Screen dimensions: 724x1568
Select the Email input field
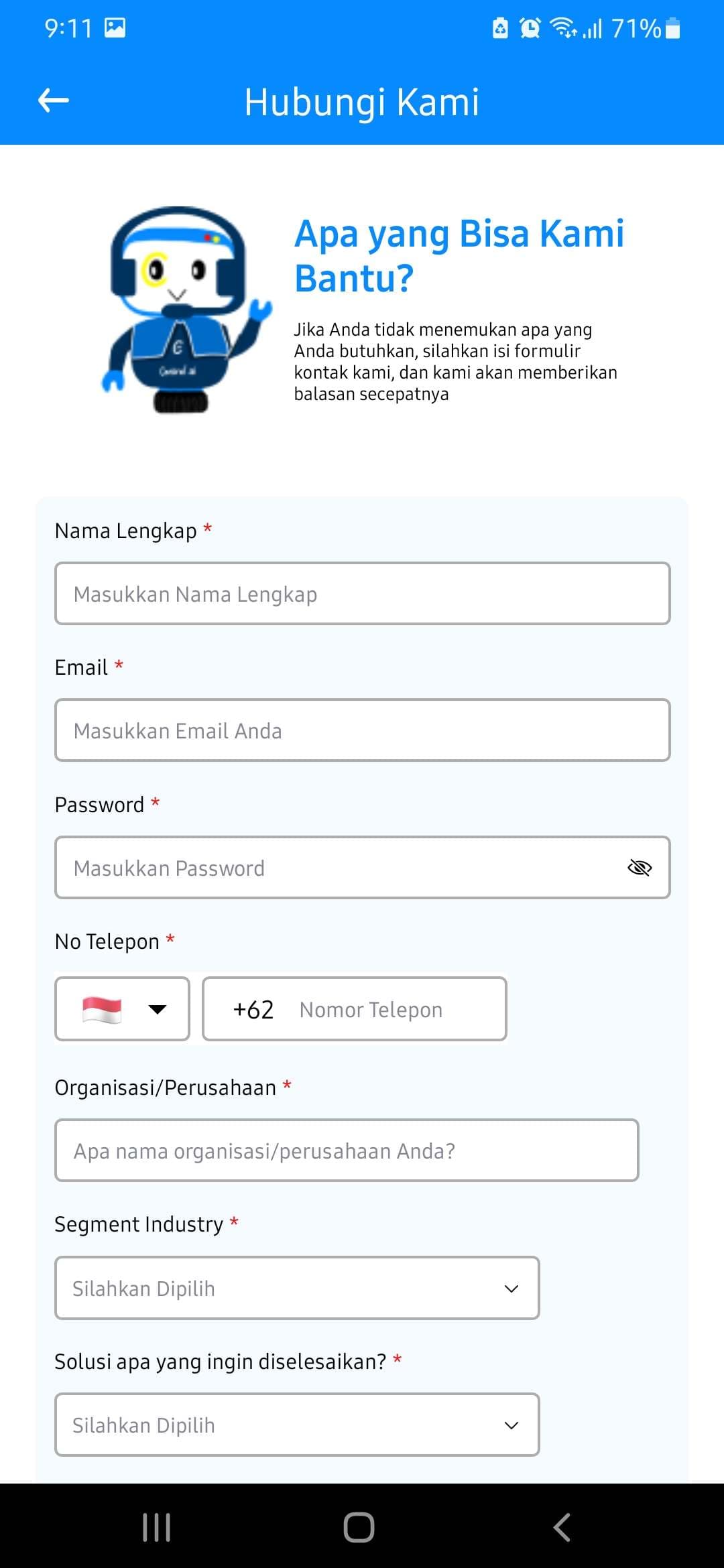coord(363,730)
